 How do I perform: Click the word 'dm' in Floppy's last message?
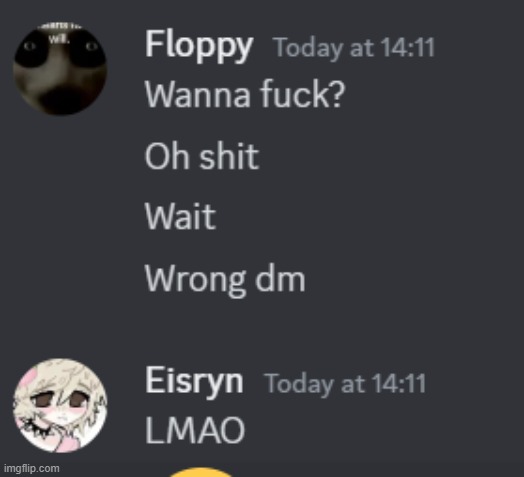click(x=280, y=278)
